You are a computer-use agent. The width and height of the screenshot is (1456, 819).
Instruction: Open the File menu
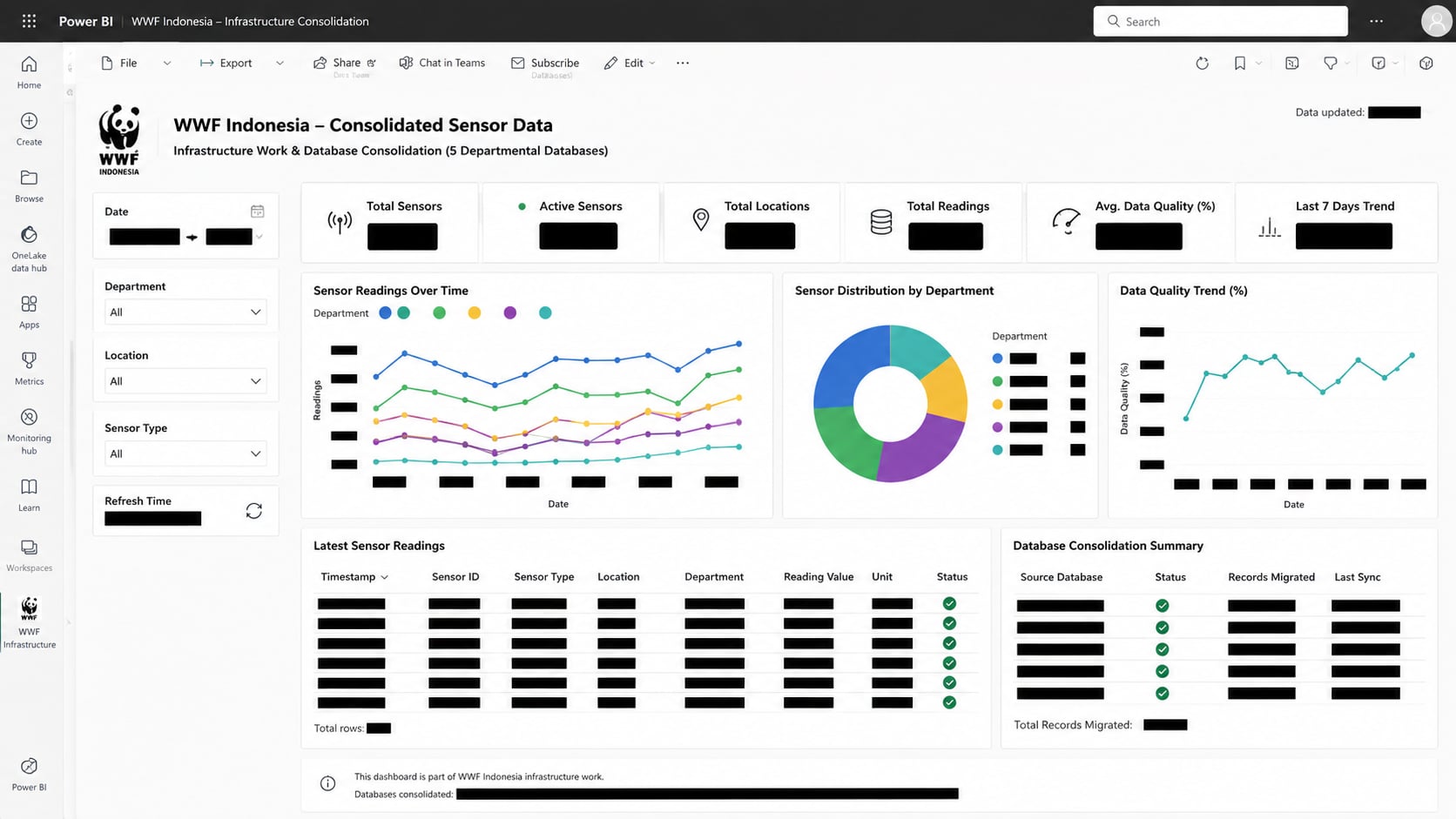119,63
